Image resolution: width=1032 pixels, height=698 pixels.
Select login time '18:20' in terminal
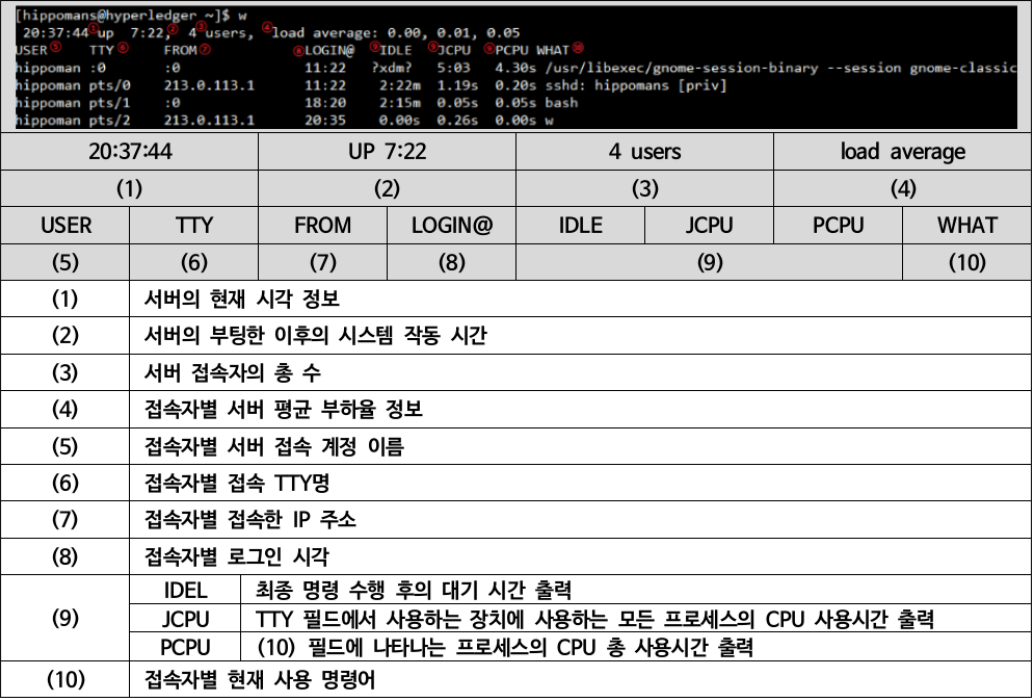coord(324,103)
